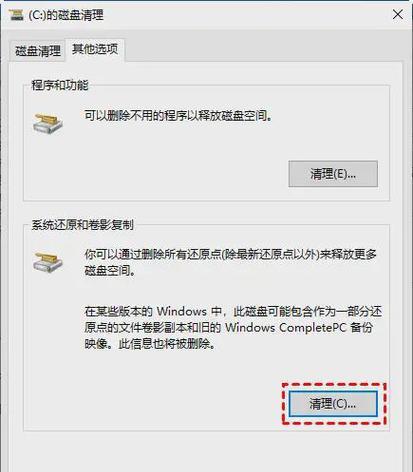This screenshot has width=413, height=472.
Task: Click the 系统还原和卷影复制 group label
Action: [82, 225]
